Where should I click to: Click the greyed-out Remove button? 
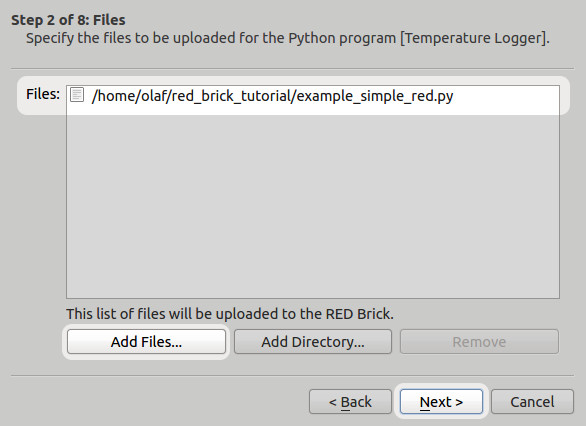[479, 342]
